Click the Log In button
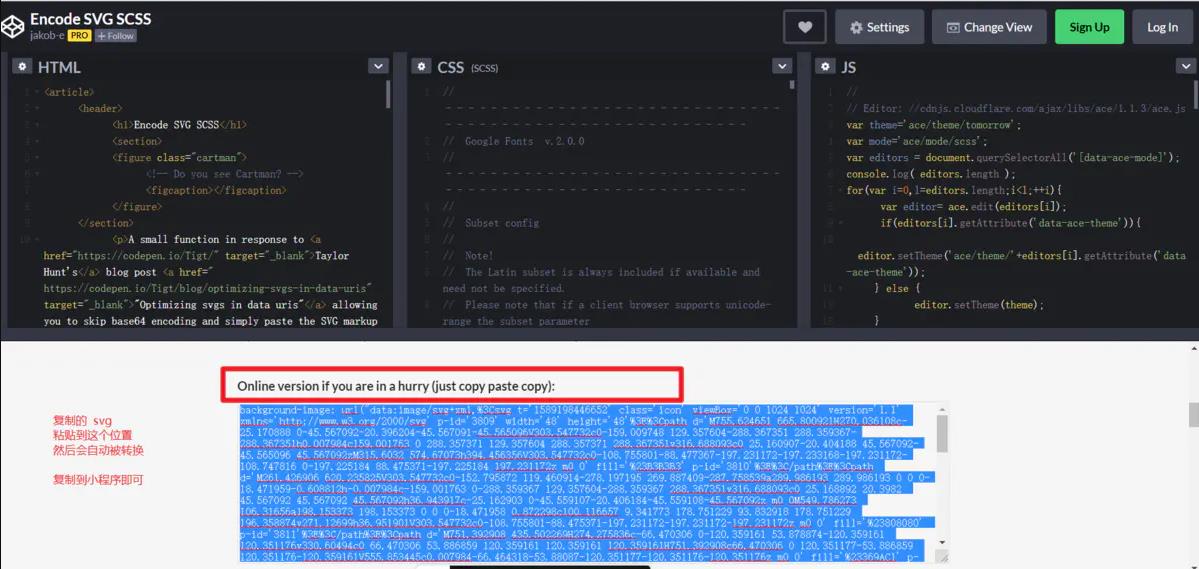 point(1162,27)
